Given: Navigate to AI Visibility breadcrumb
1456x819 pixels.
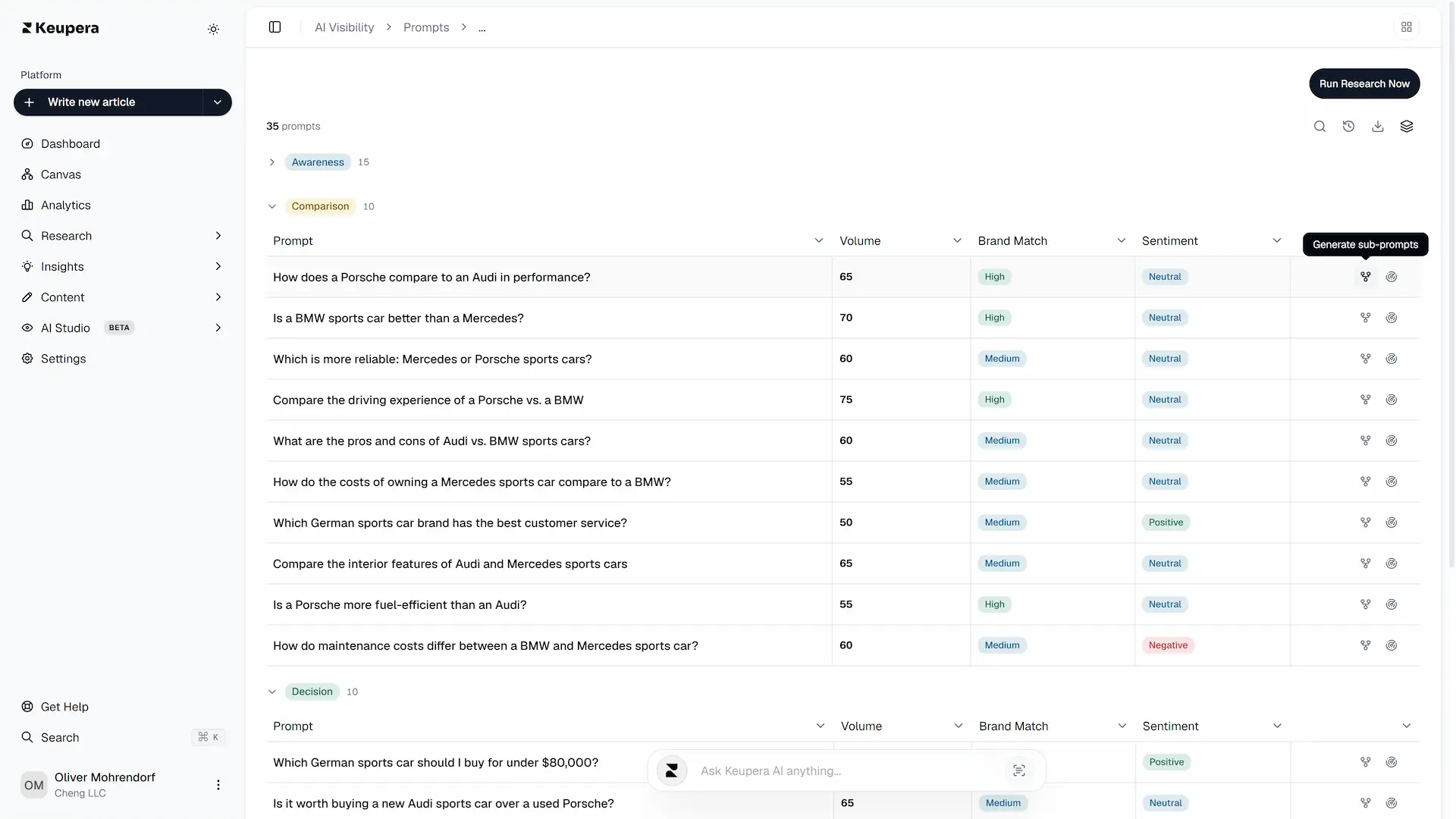Looking at the screenshot, I should (344, 27).
